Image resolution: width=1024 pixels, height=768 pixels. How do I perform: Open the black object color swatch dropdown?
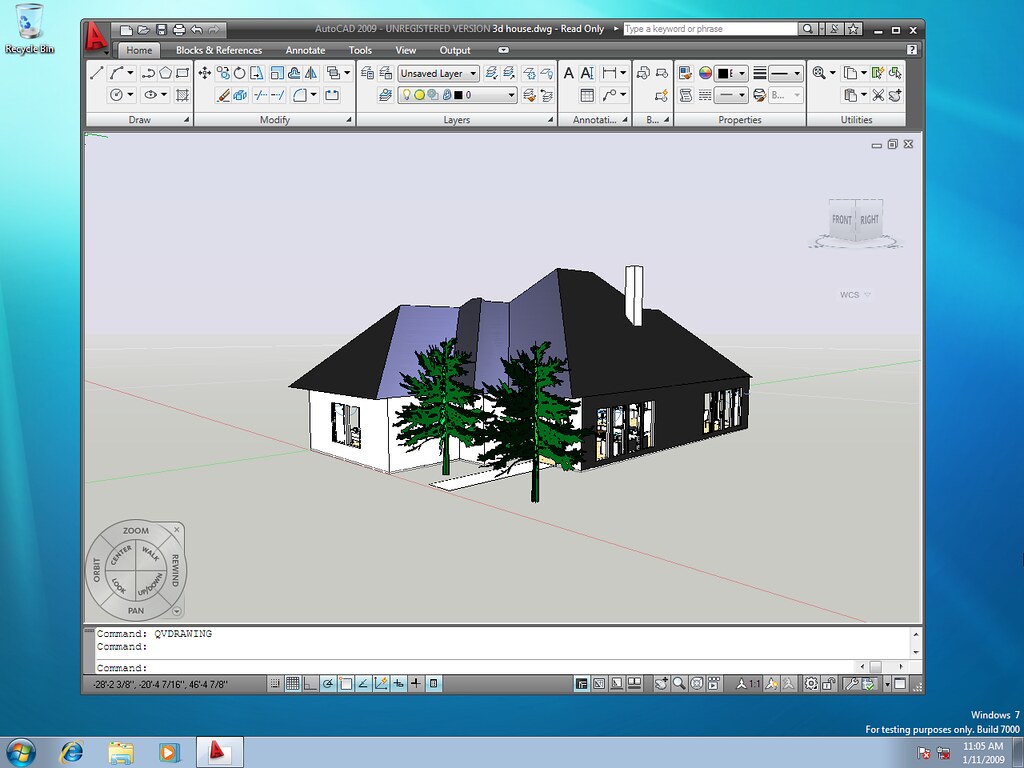(731, 73)
